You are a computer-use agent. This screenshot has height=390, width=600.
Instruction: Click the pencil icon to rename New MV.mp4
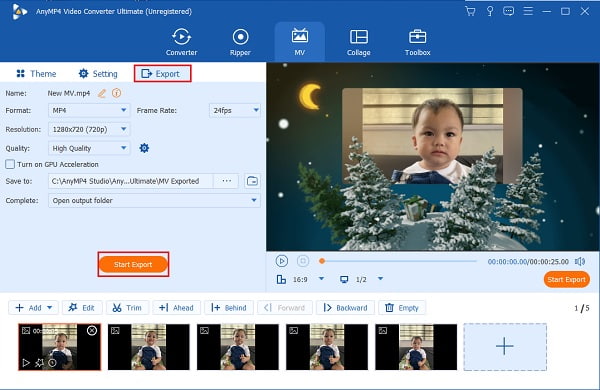click(101, 93)
